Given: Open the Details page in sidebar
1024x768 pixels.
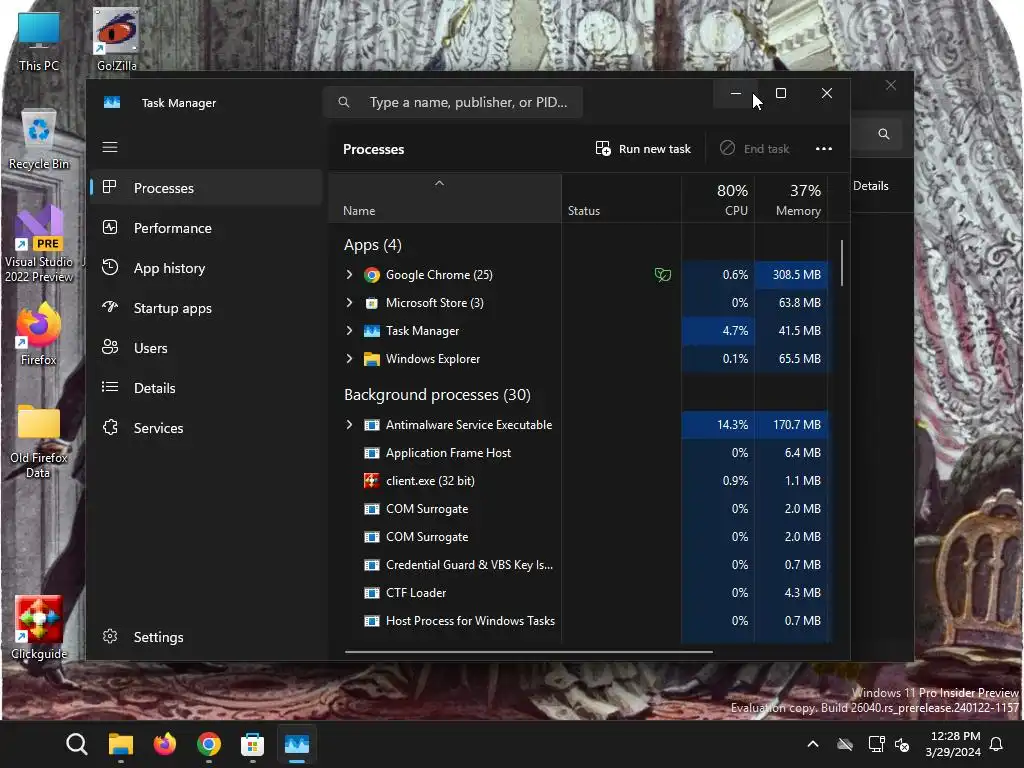Looking at the screenshot, I should [x=206, y=388].
